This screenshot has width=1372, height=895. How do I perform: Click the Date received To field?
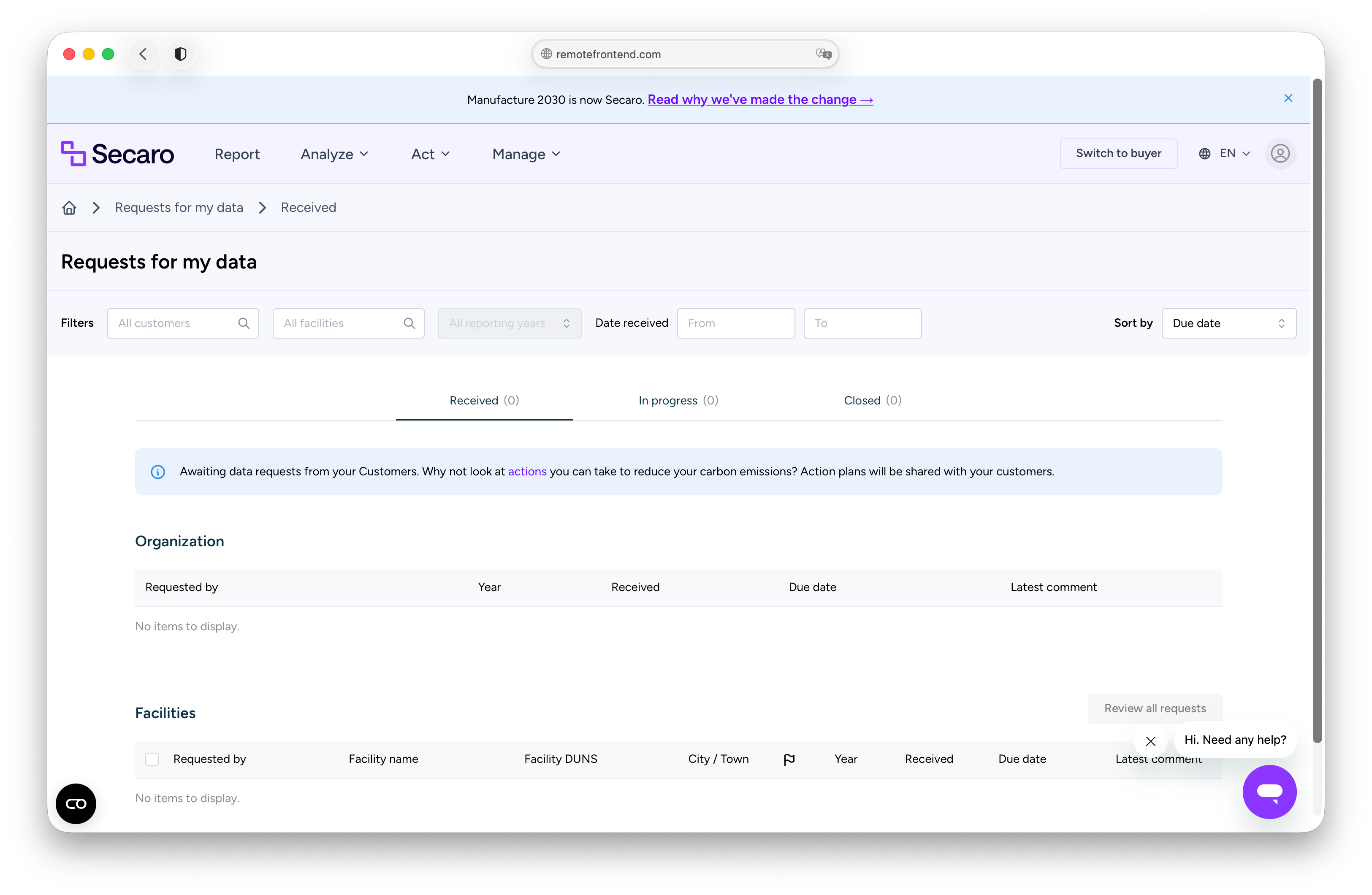point(862,323)
